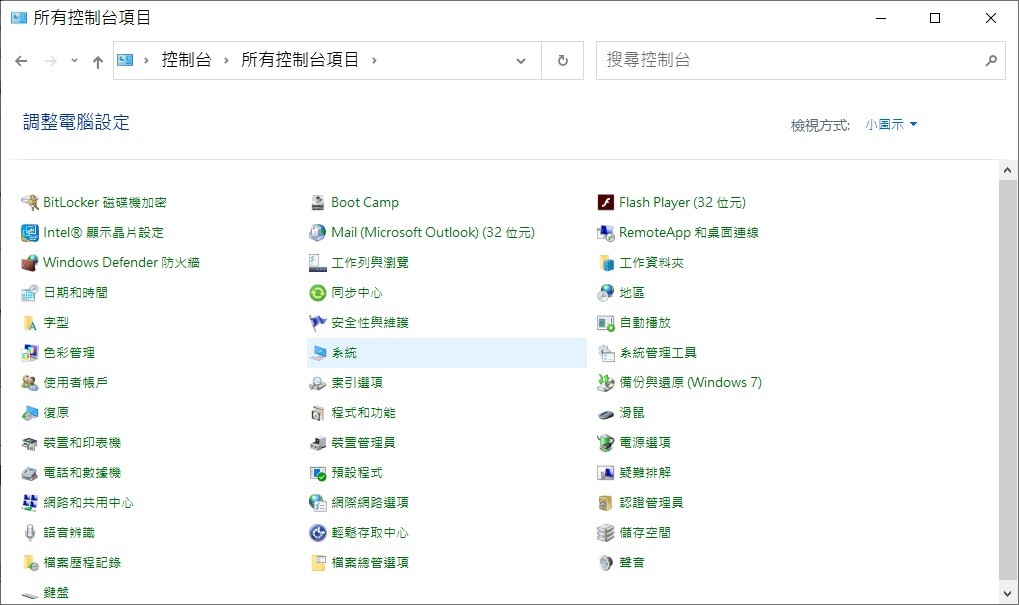Click the 疑難排解 icon
This screenshot has width=1019, height=605.
click(x=606, y=473)
